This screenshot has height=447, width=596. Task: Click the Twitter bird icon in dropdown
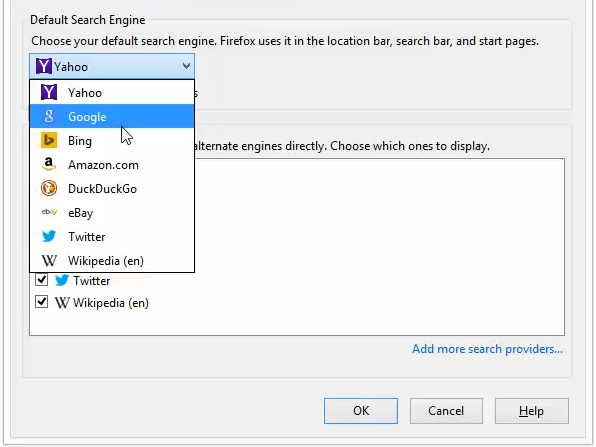[49, 236]
